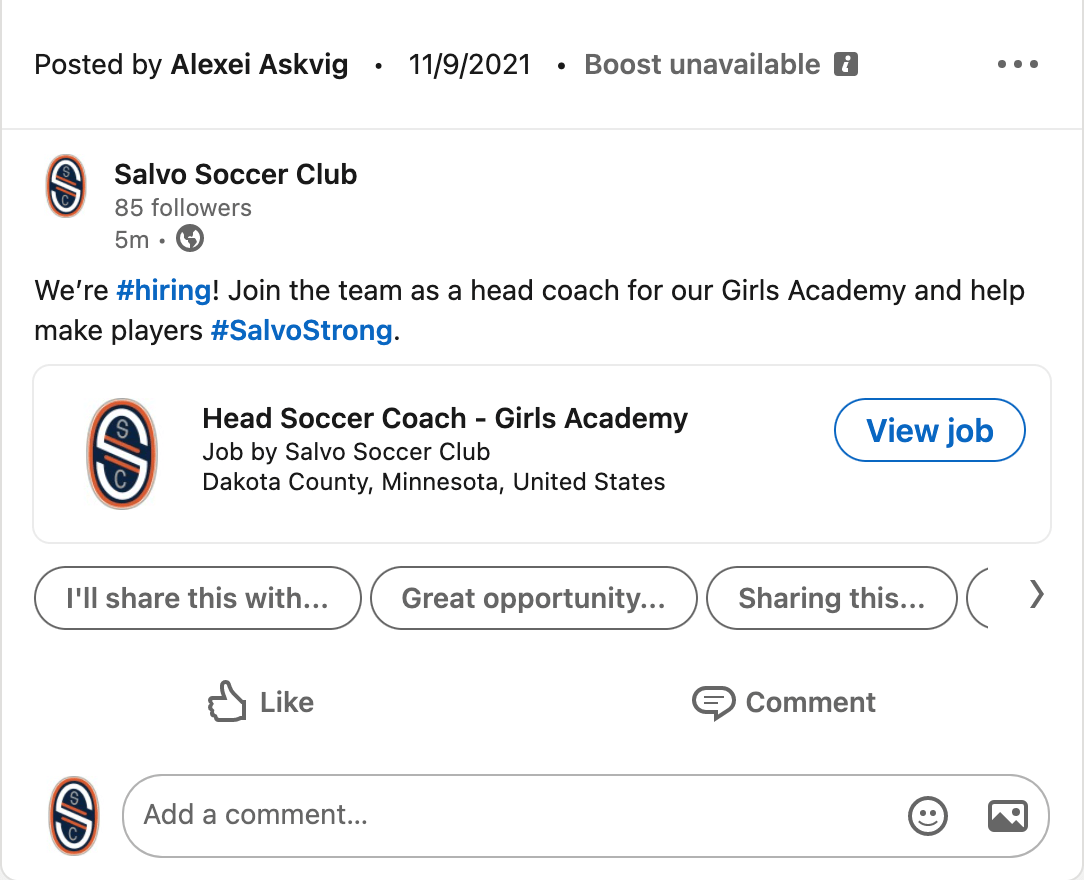This screenshot has height=880, width=1084.
Task: Select "Great opportunity..." quick reply
Action: click(534, 598)
